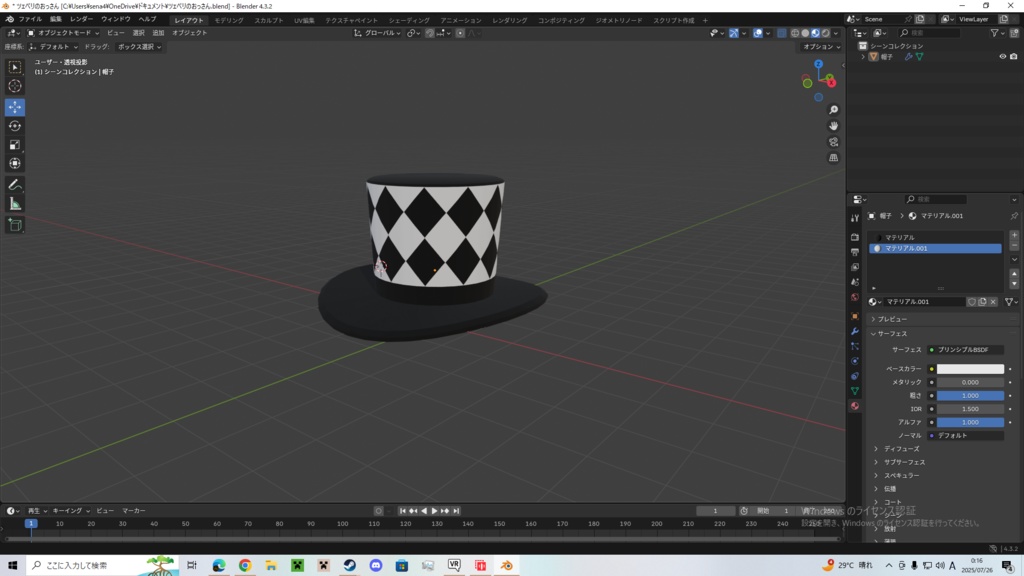
Task: Toggle perspective/orthographic grid icon
Action: click(833, 158)
